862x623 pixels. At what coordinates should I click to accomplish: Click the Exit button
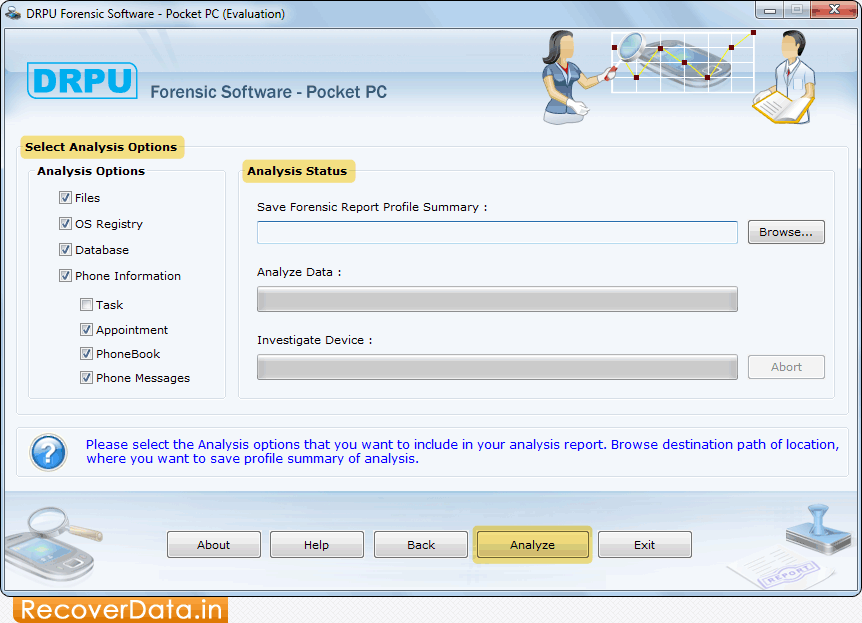(x=644, y=544)
